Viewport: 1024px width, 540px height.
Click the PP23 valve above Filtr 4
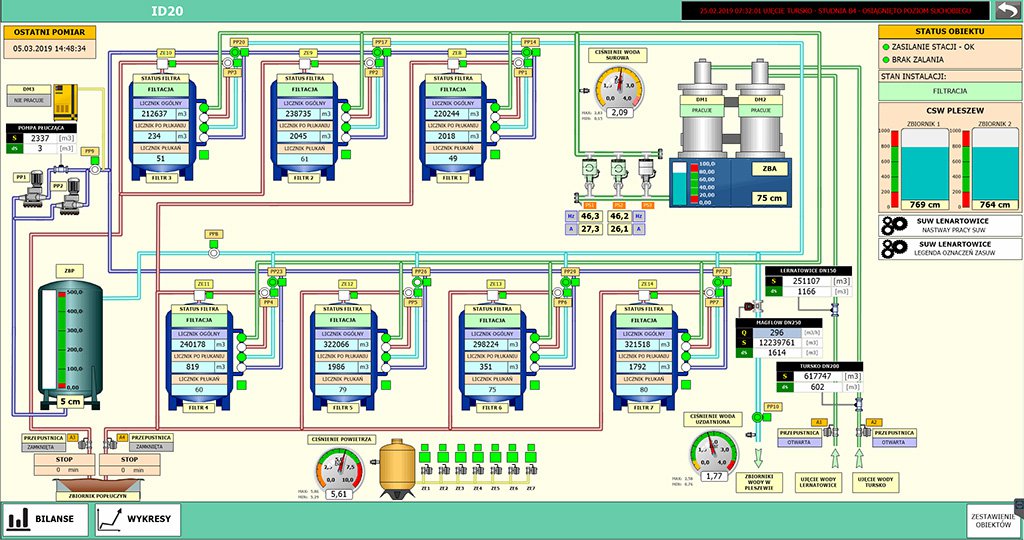[x=272, y=282]
